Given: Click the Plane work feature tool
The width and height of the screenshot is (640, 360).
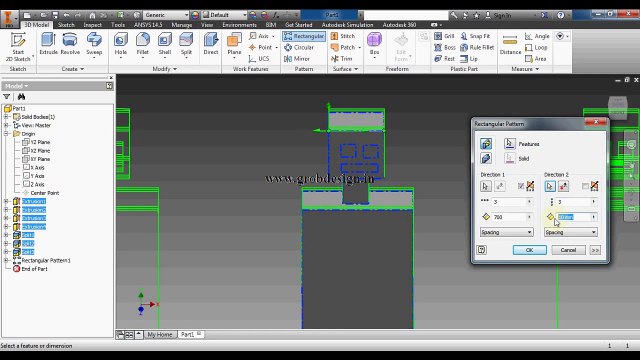Looking at the screenshot, I should point(234,44).
